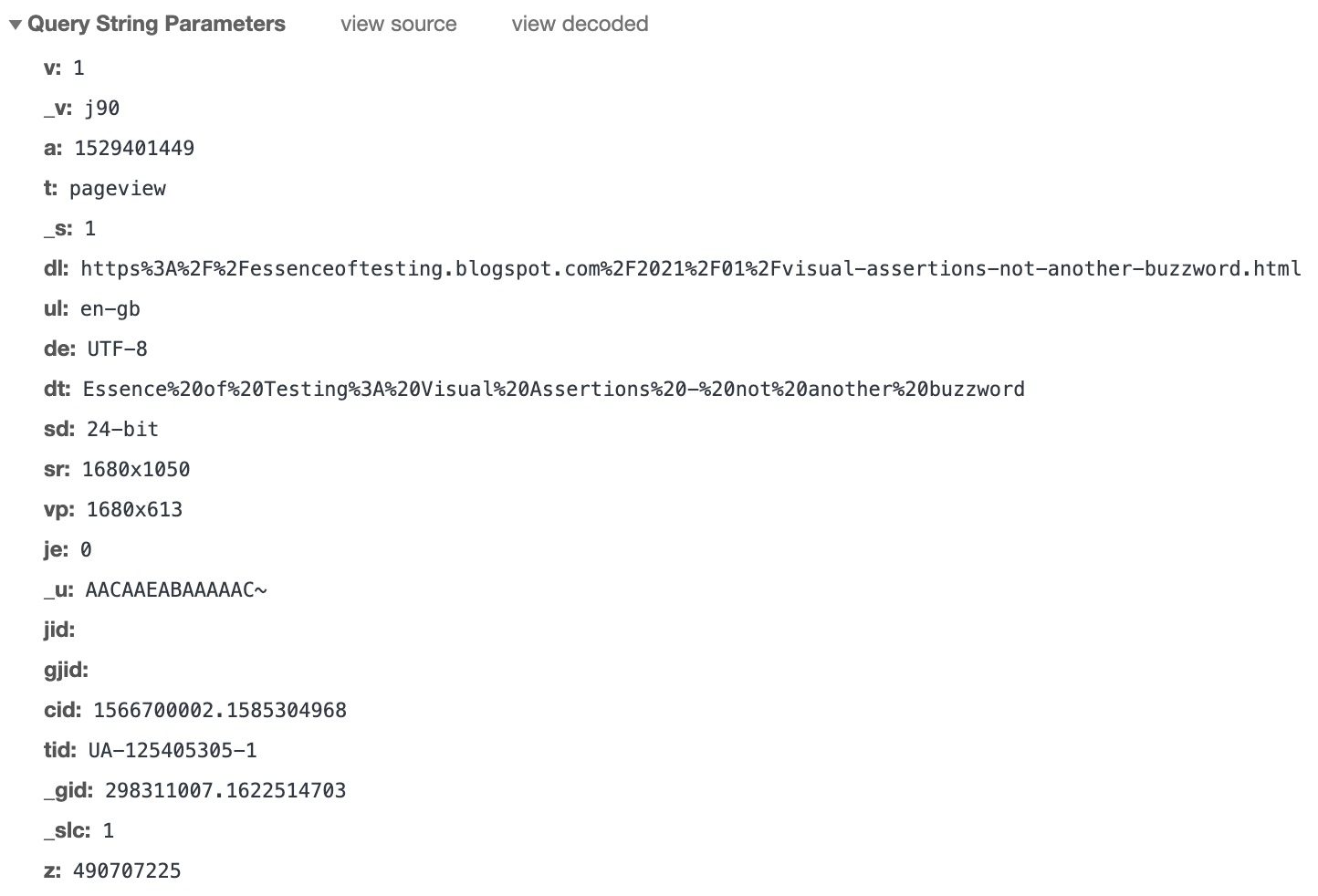Click the _gid value 298311007.1622514703
The width and height of the screenshot is (1318, 896).
pos(225,790)
